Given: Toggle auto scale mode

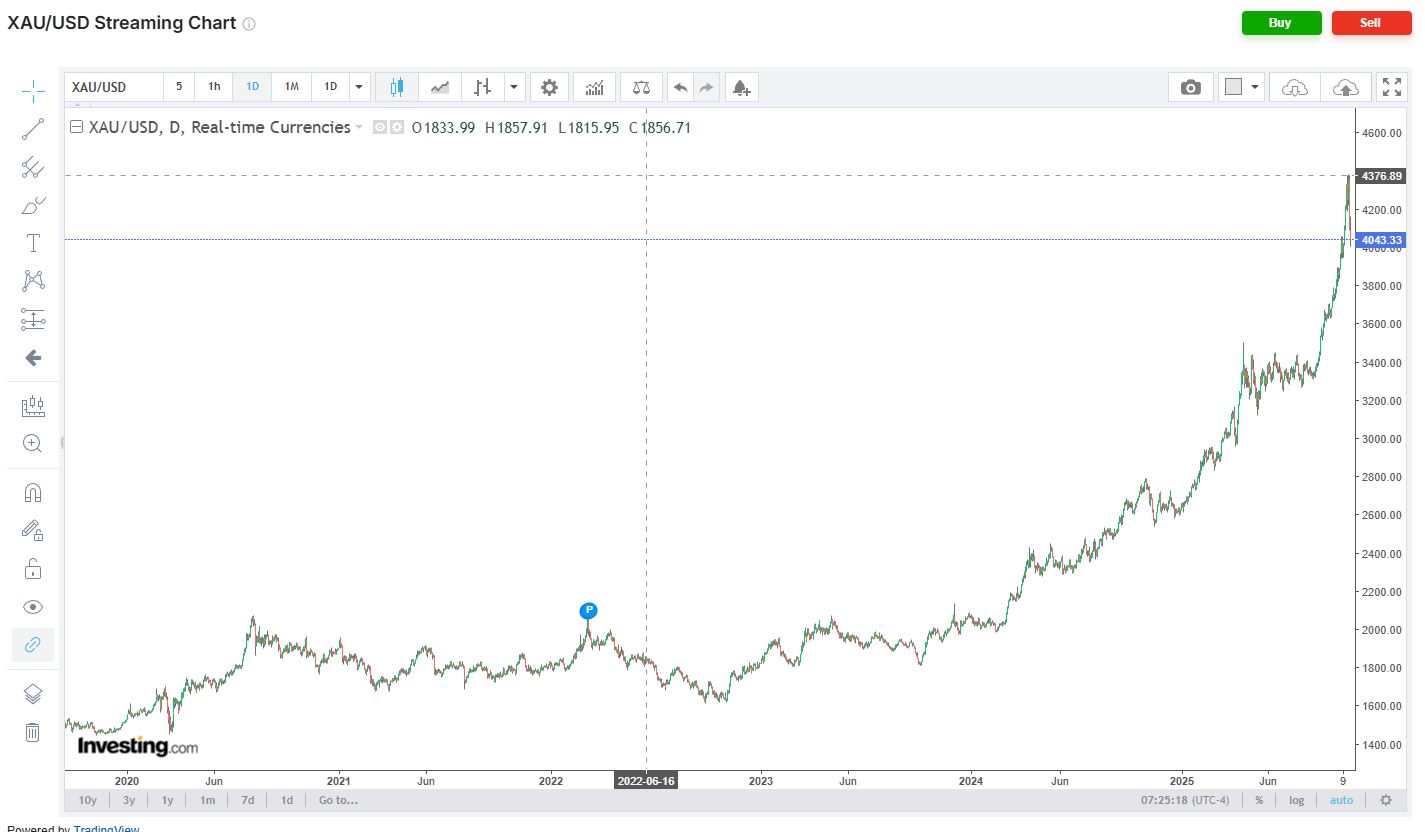Looking at the screenshot, I should click(1341, 800).
